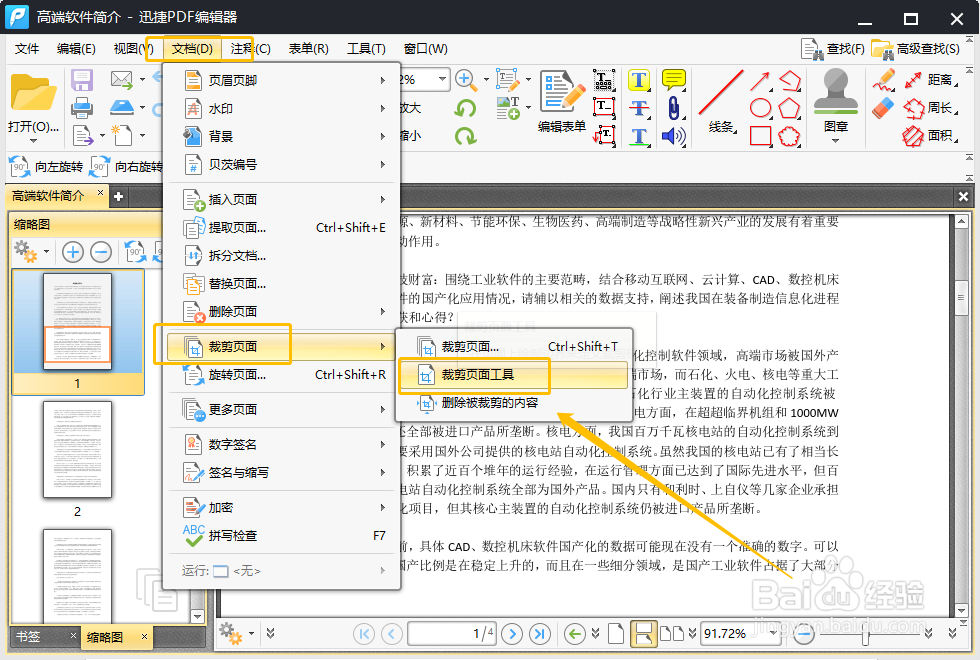Select the strikethrough text T tool
Viewport: 980px width, 660px height.
(639, 108)
